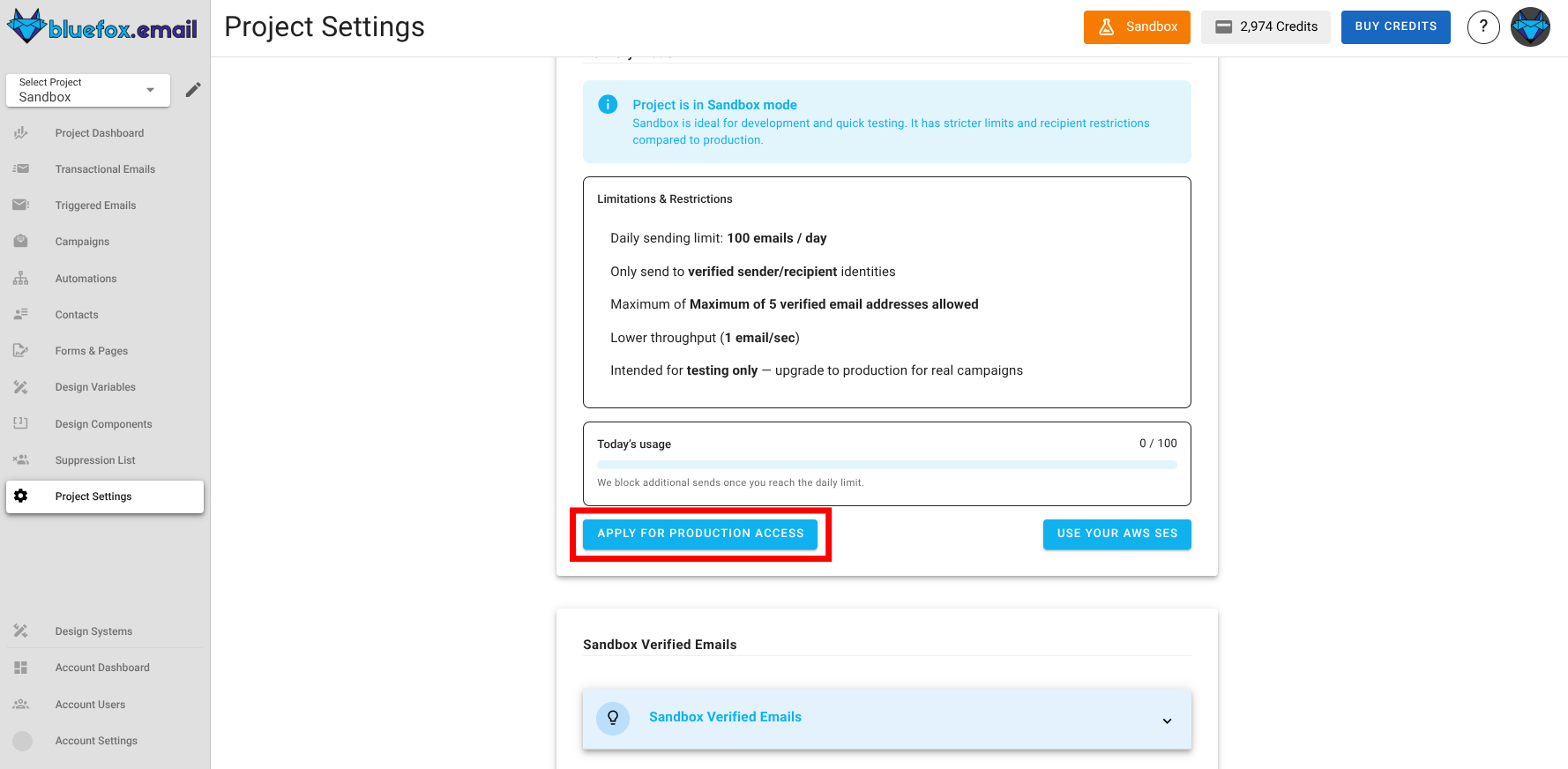Click the Use Your AWS SES button

pyautogui.click(x=1116, y=534)
